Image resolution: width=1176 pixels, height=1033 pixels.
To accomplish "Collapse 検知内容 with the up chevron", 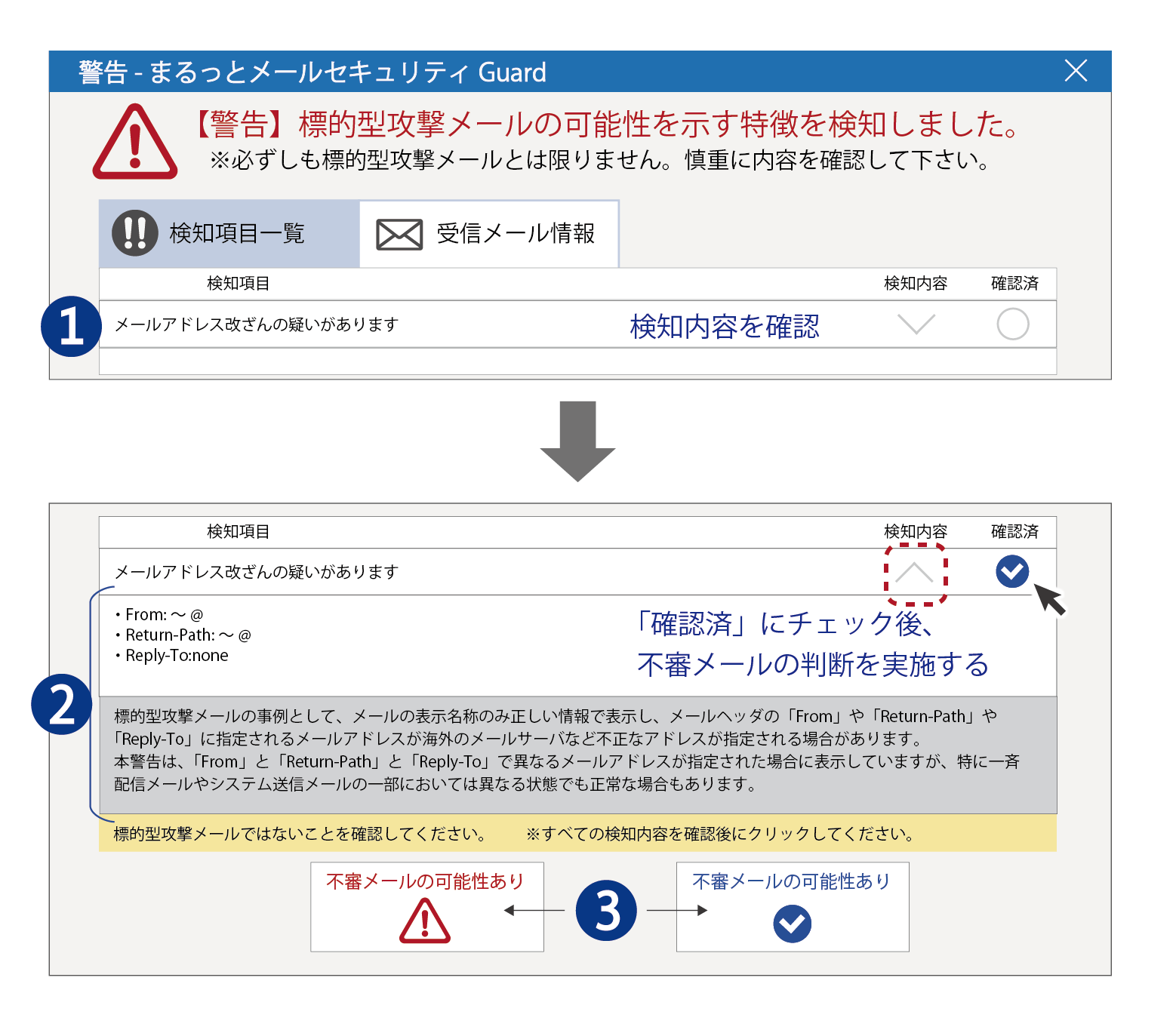I will coord(915,573).
